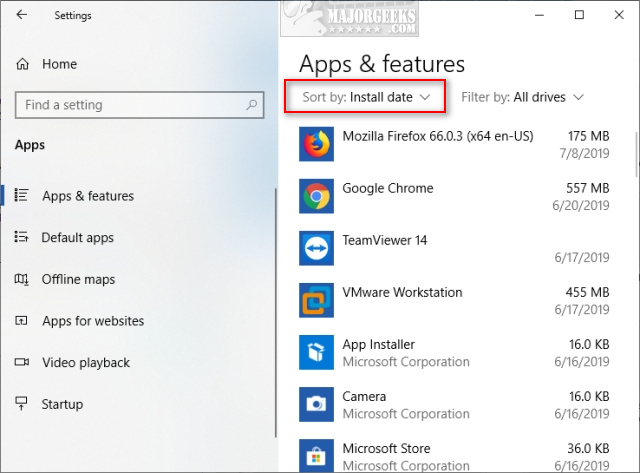
Task: Select the TeamViewer 14 entry name
Action: pos(384,240)
